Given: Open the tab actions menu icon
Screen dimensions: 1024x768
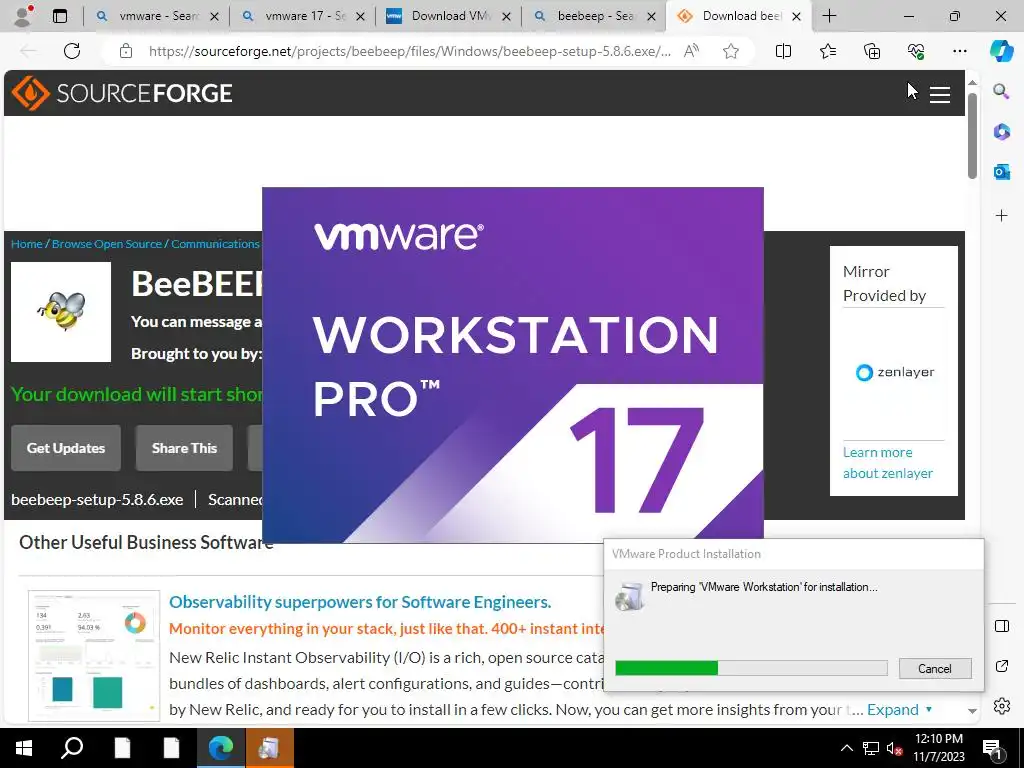Looking at the screenshot, I should coord(60,16).
